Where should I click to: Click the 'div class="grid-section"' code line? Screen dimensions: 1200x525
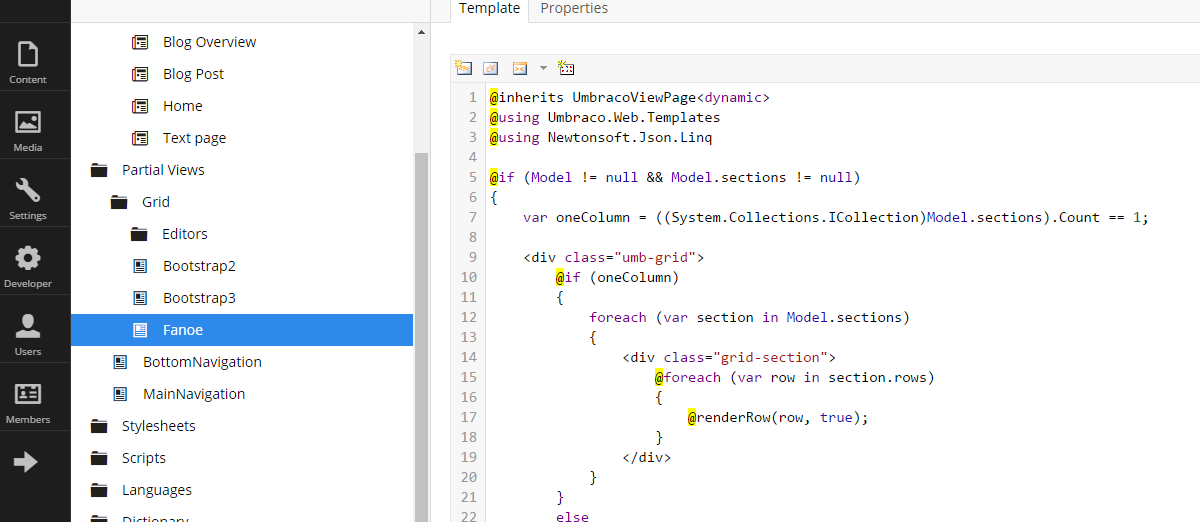[728, 357]
